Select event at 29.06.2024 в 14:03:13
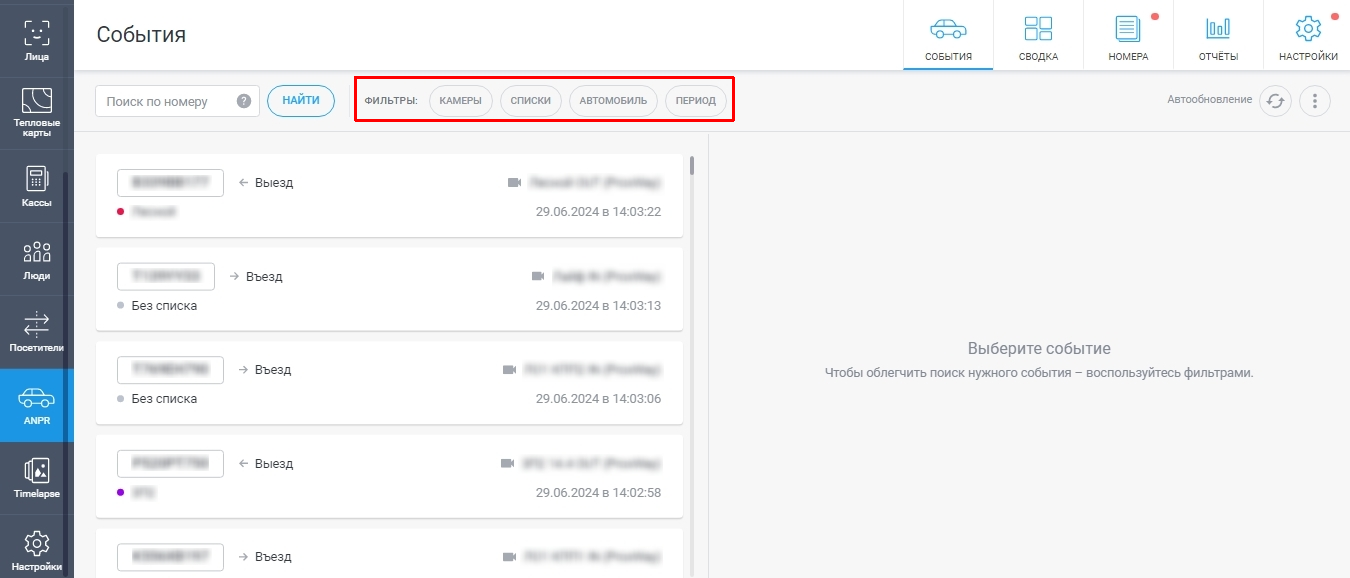Screen dimensions: 1350x578 389,289
